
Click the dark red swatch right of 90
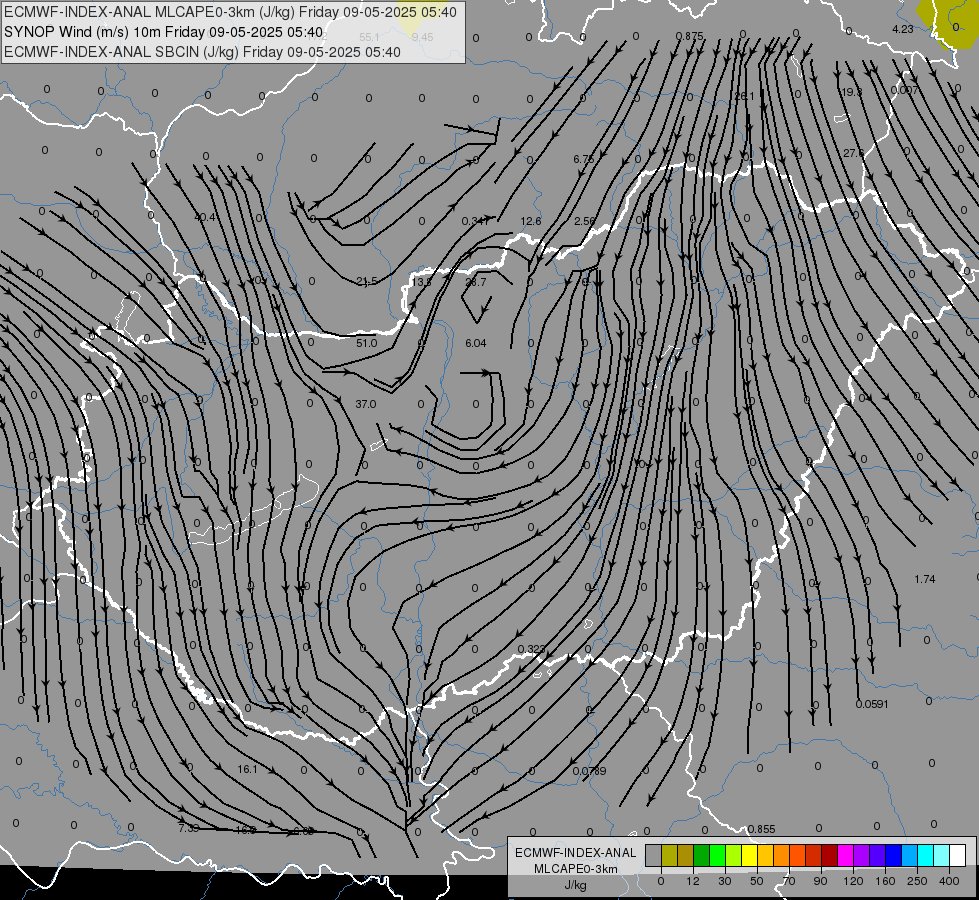[829, 855]
